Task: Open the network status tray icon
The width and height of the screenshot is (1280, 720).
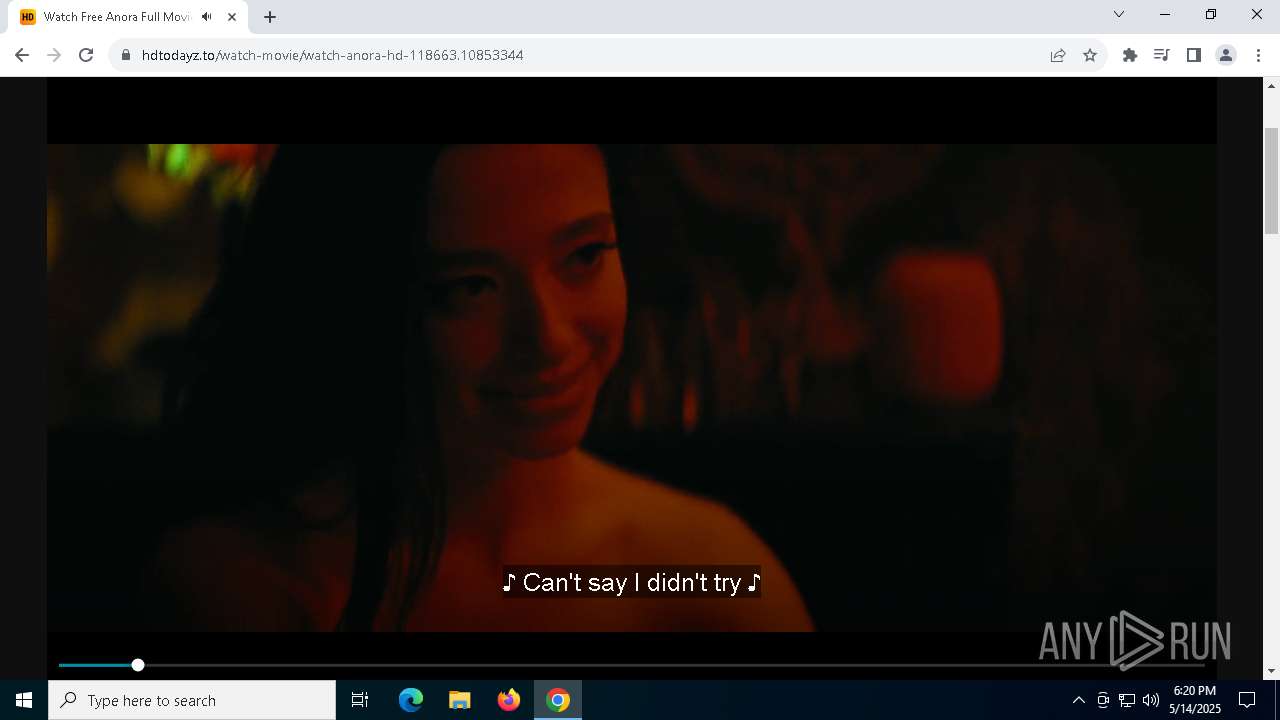Action: pyautogui.click(x=1127, y=700)
